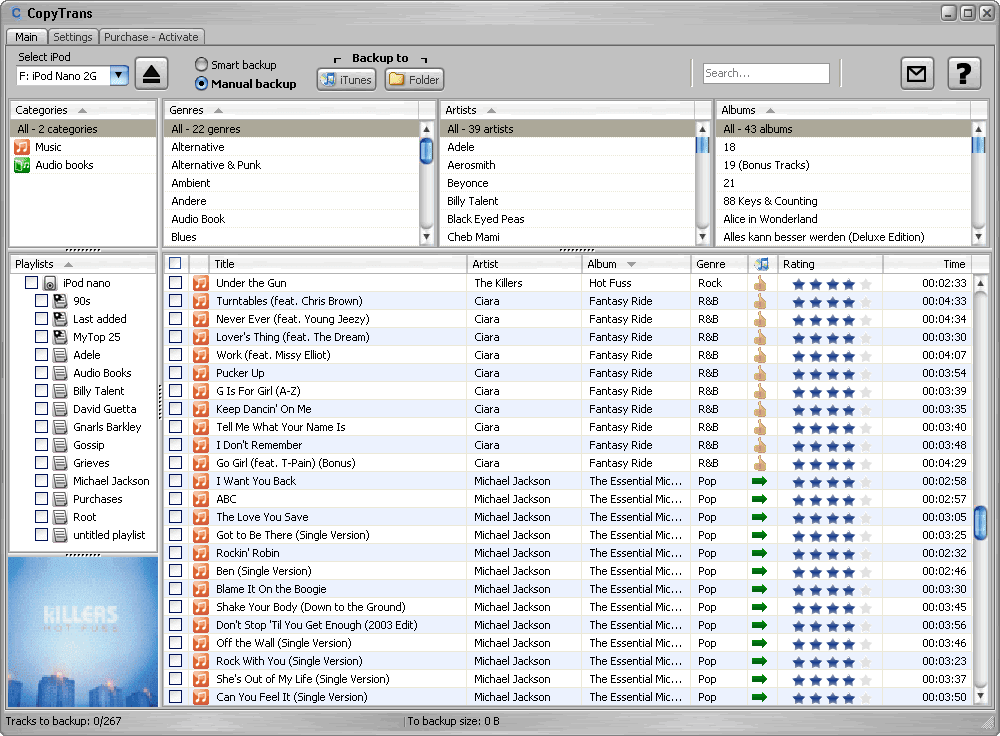The width and height of the screenshot is (1000, 736).
Task: Check the Audio Books playlist checkbox
Action: tap(41, 372)
